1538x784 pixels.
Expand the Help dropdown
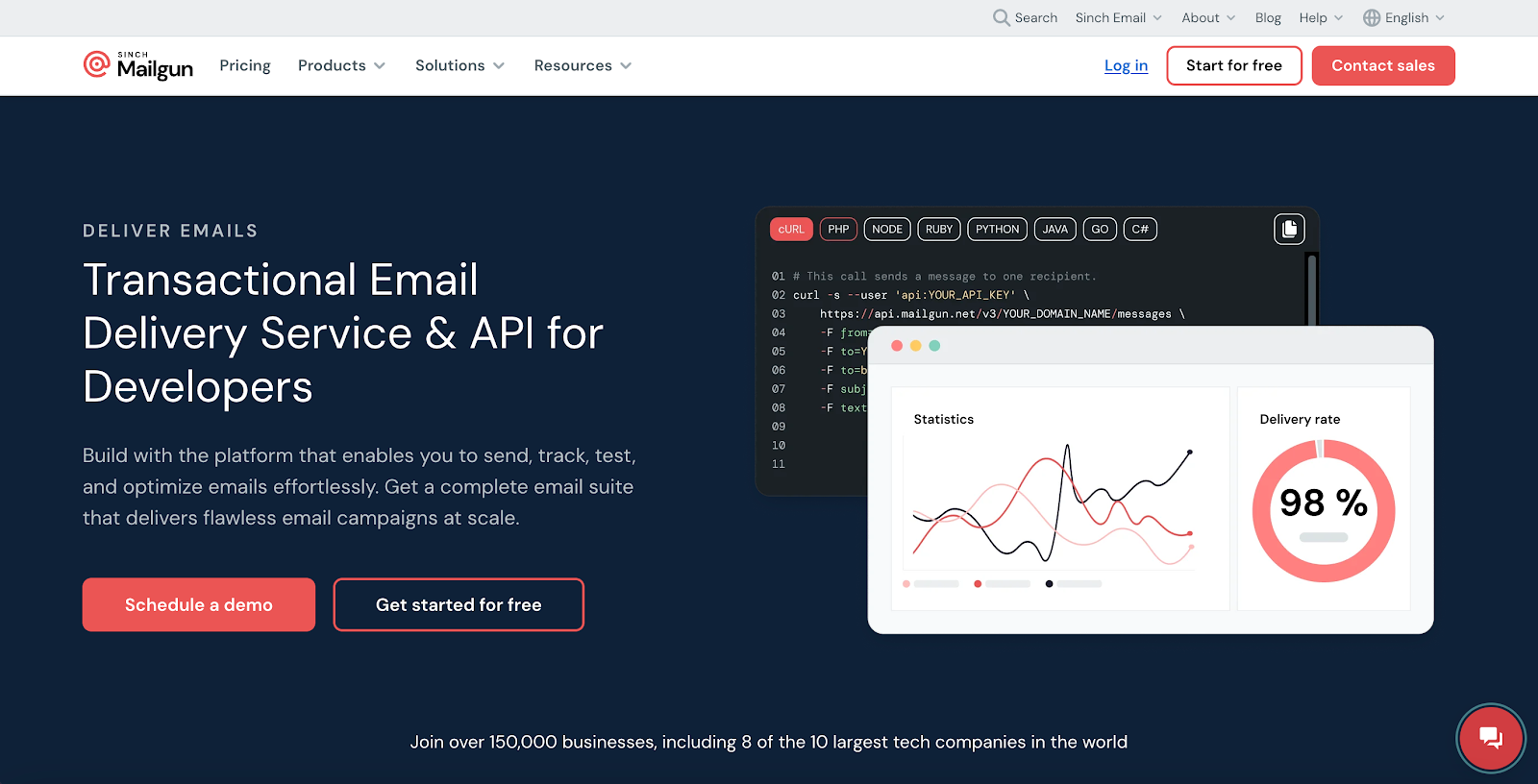pyautogui.click(x=1321, y=17)
